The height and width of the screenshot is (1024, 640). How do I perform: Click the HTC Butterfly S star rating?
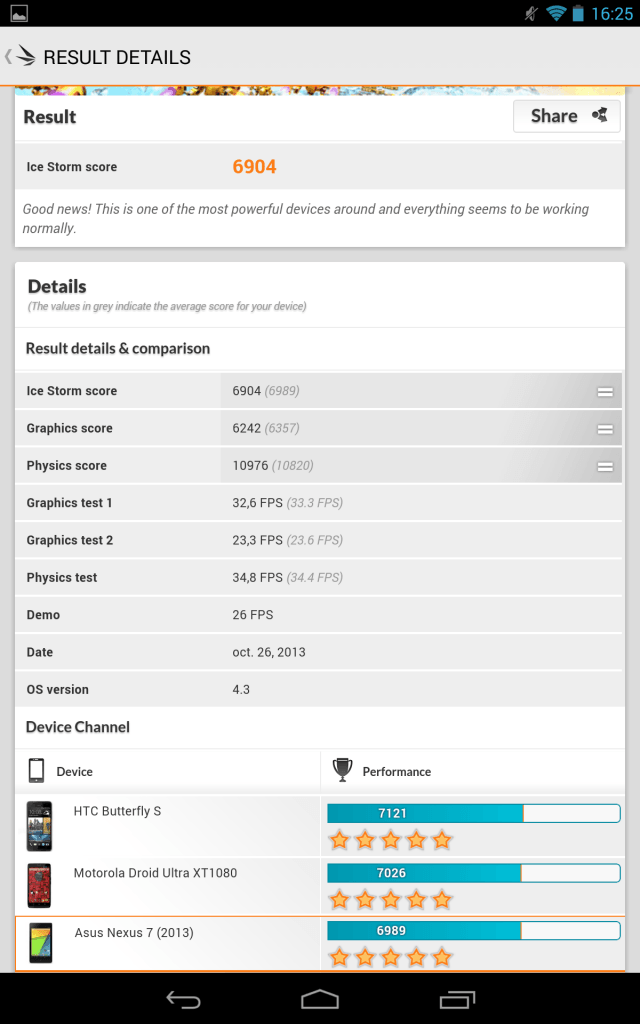[391, 840]
